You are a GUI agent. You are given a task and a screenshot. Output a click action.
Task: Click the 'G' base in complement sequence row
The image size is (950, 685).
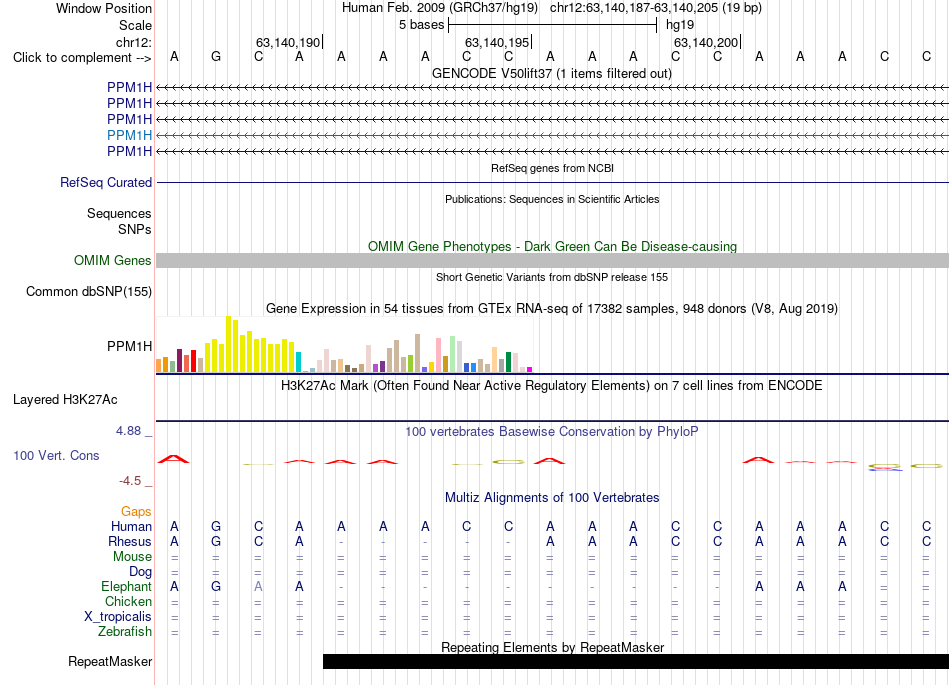(216, 56)
